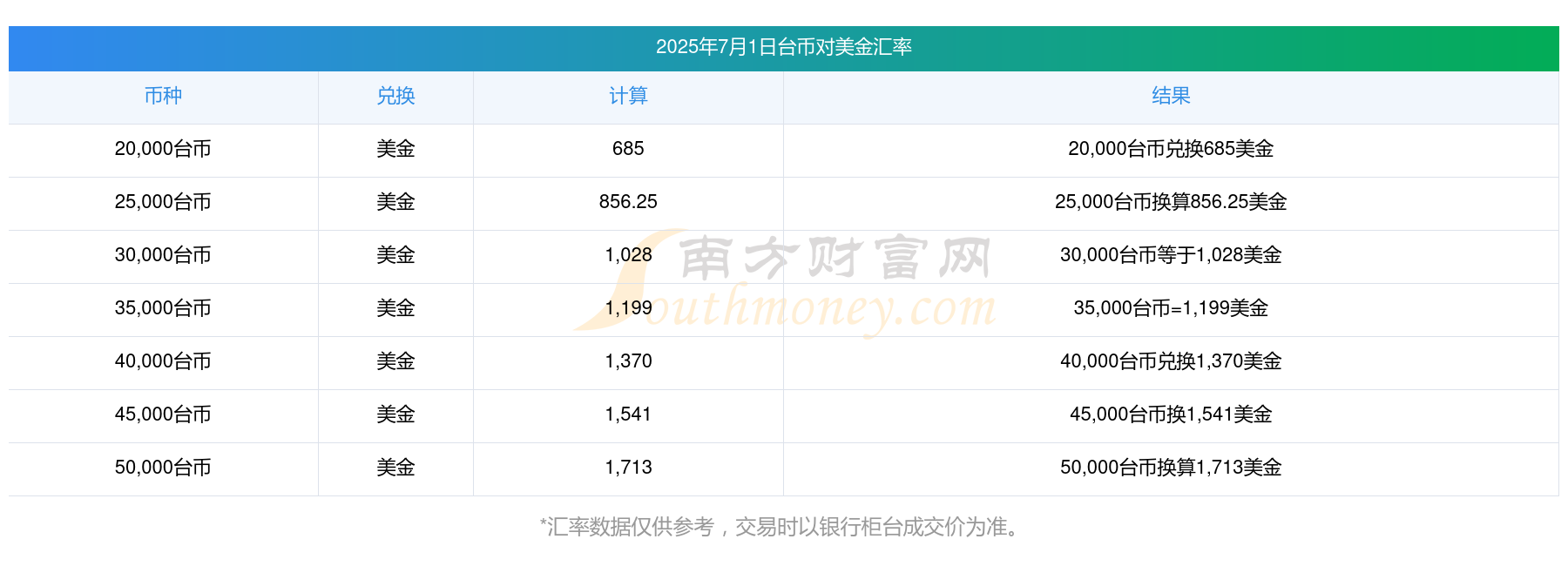Select the 40,000台币 cell
Viewport: 1568px width, 566px height.
pos(163,361)
